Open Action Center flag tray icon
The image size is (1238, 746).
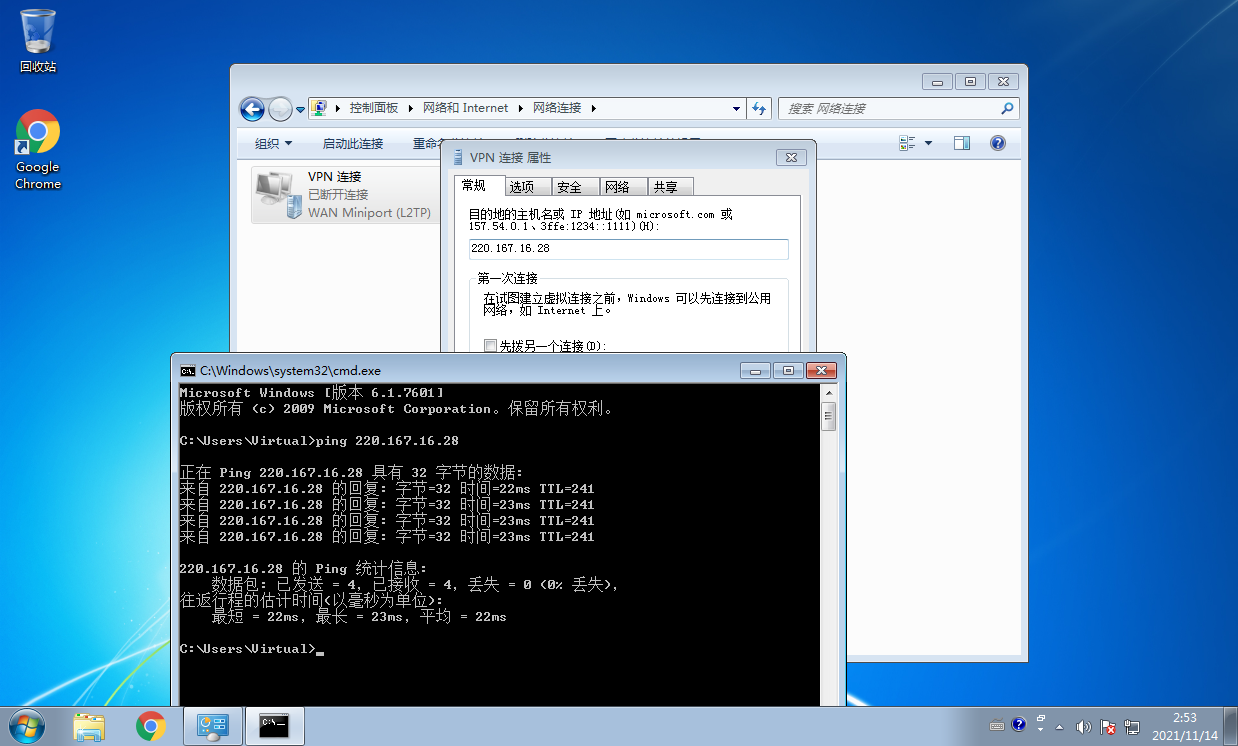[1108, 727]
